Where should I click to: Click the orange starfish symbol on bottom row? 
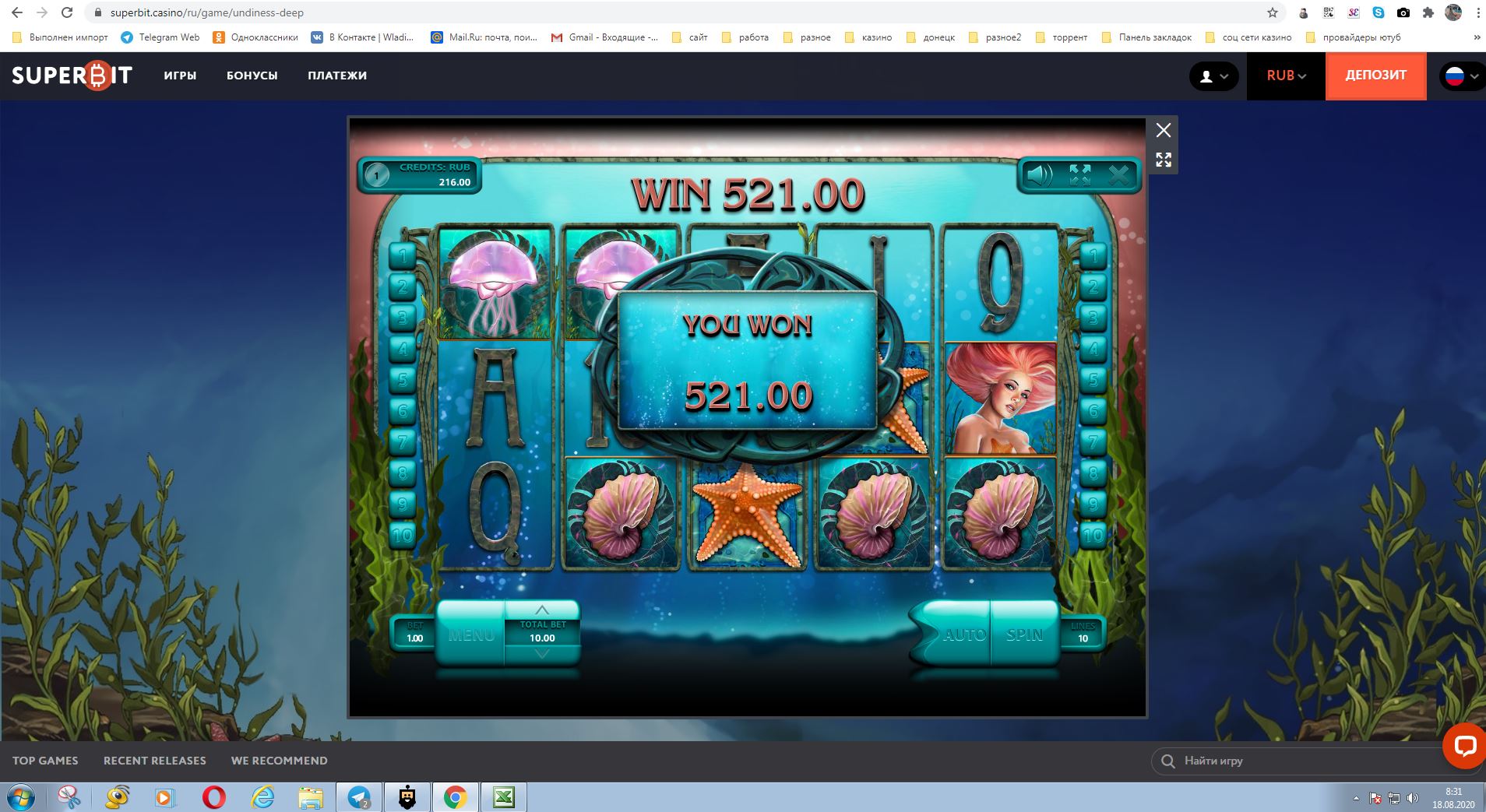click(x=746, y=515)
